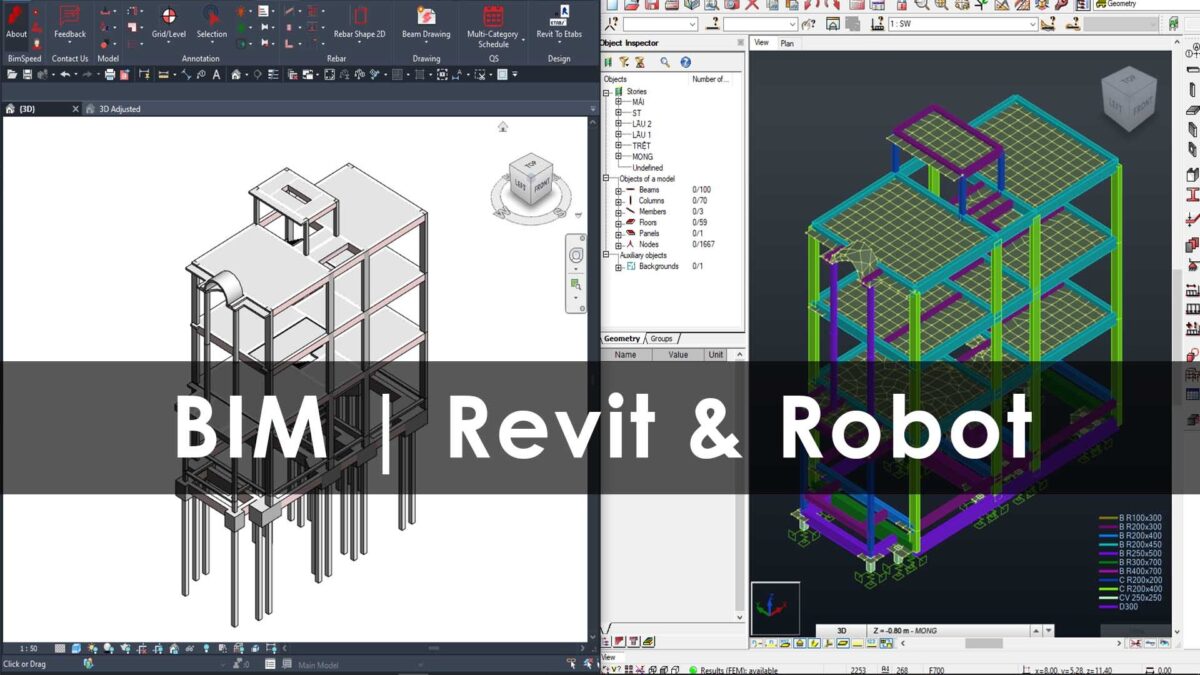Click the blue help icon in Object Inspector
1200x675 pixels.
686,62
